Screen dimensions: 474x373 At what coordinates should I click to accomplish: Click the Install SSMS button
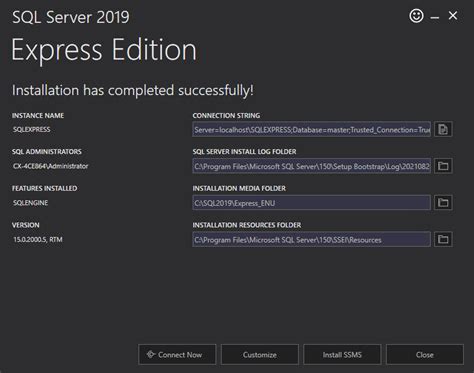point(342,355)
